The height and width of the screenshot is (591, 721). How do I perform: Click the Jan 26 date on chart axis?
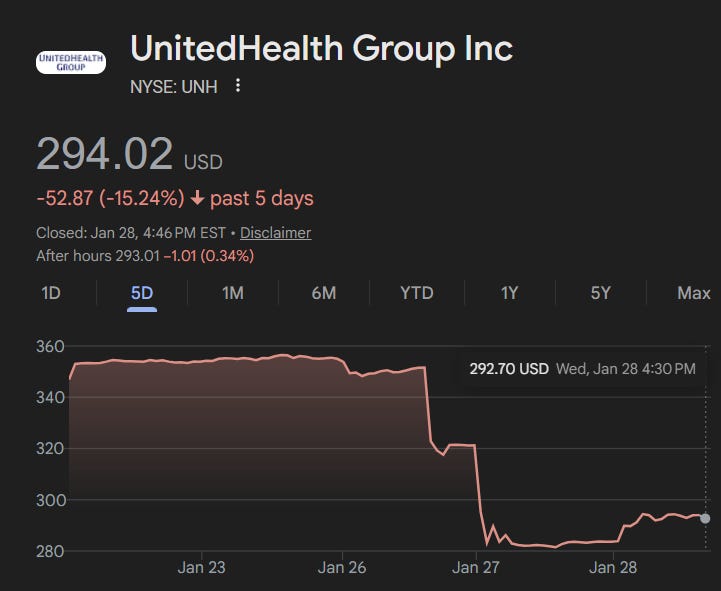click(342, 568)
